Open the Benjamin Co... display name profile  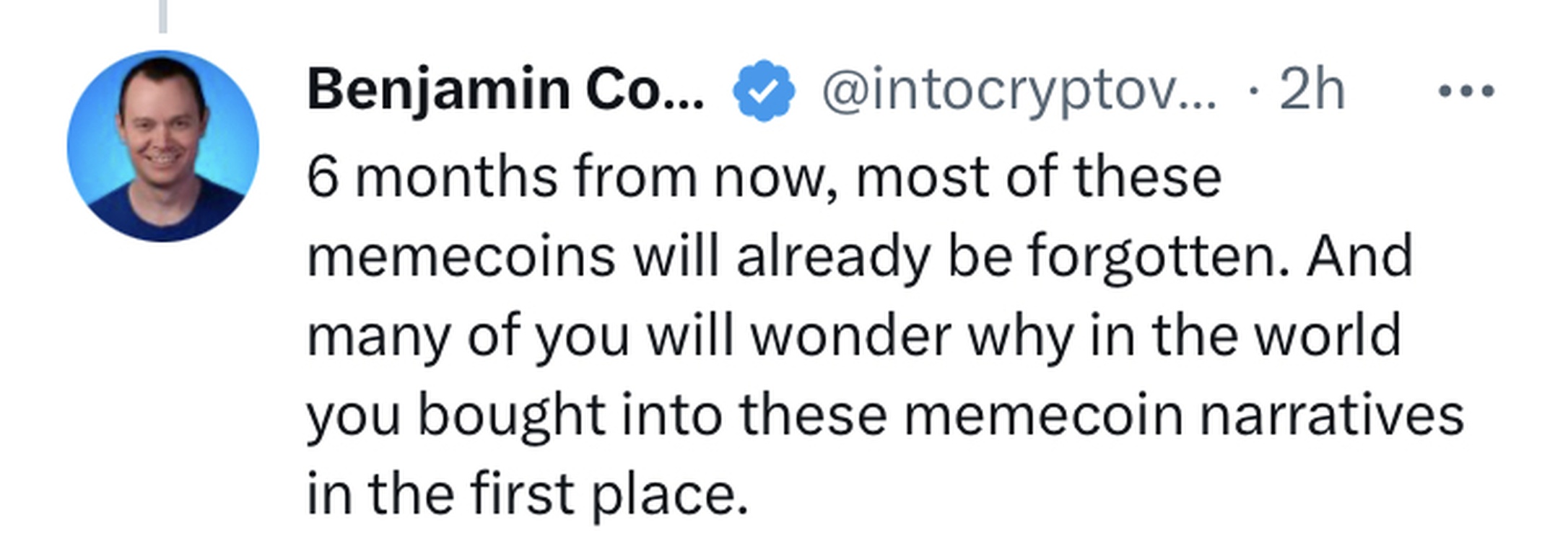(505, 90)
